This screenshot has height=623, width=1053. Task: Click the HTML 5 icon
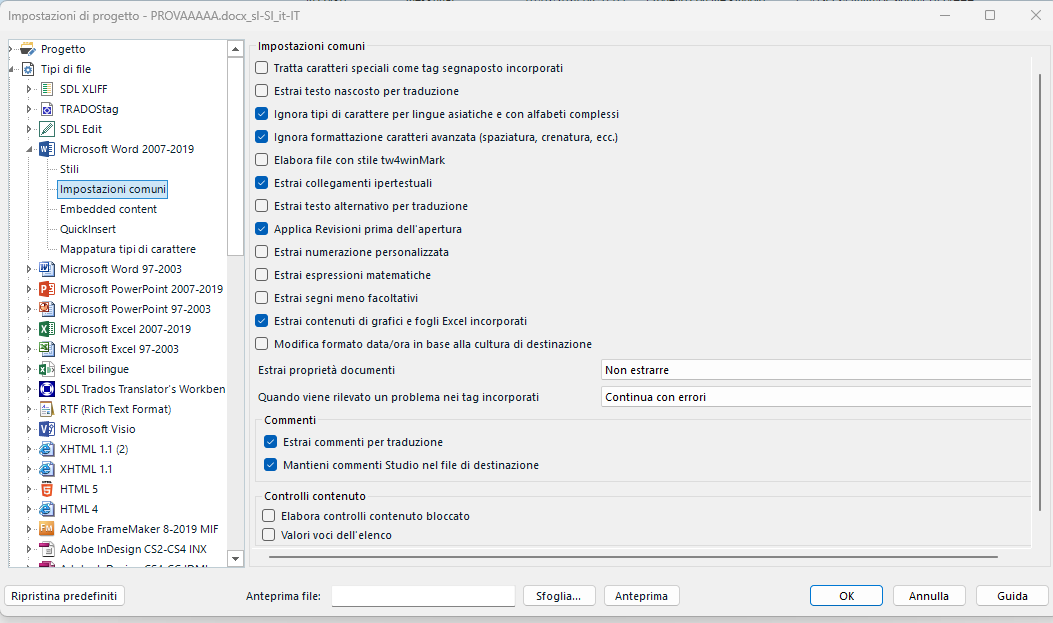pos(47,489)
